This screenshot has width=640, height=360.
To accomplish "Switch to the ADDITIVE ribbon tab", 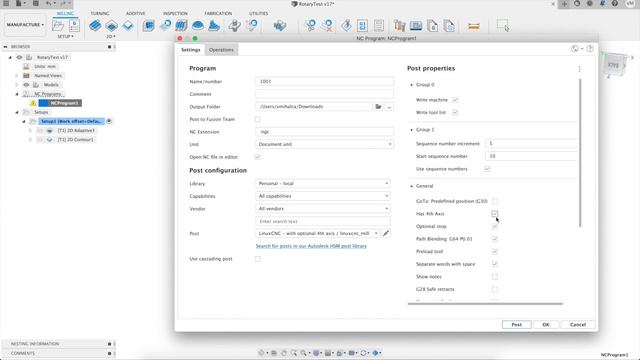I will tap(136, 13).
